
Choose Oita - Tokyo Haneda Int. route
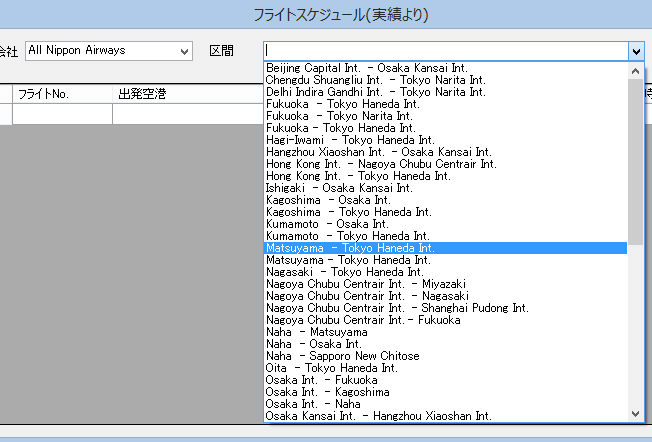click(x=334, y=368)
